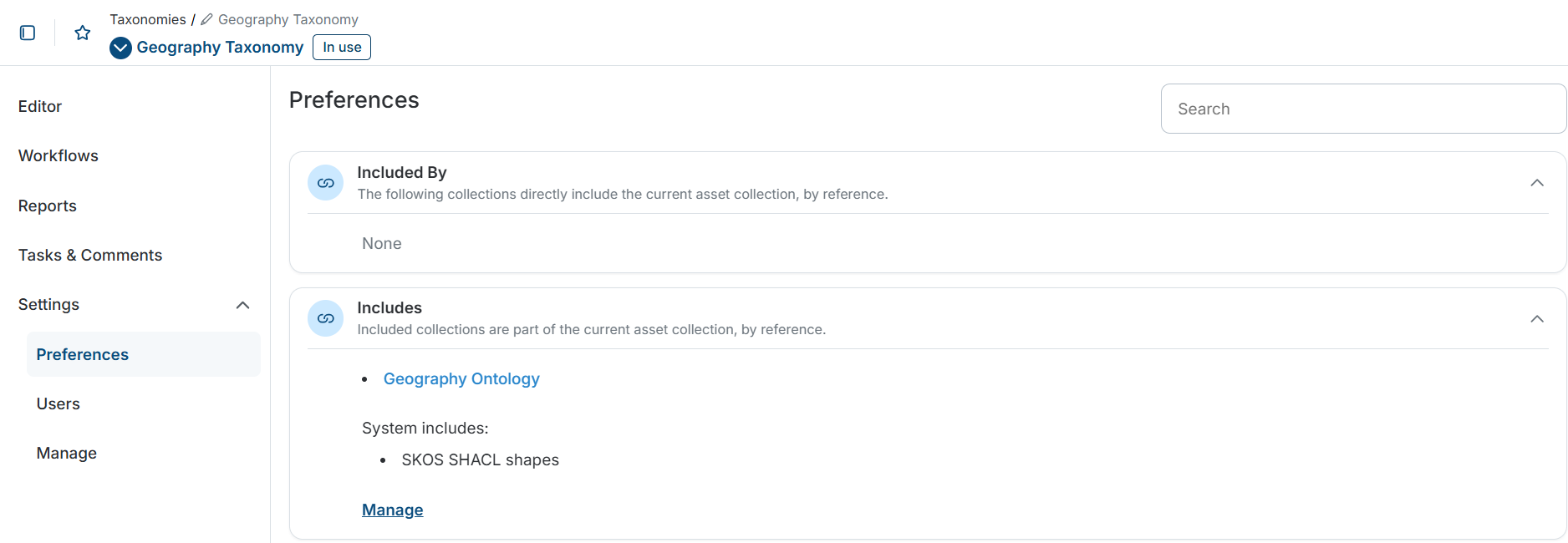1568x543 pixels.
Task: Switch to the Users settings page
Action: click(58, 403)
